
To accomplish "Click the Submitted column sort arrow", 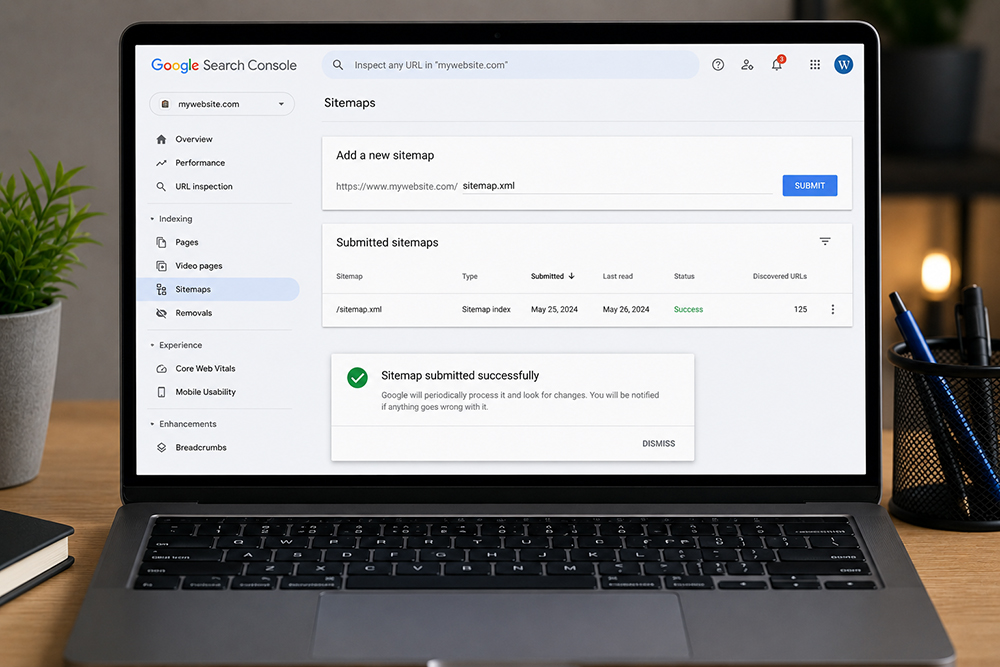I will (x=571, y=276).
